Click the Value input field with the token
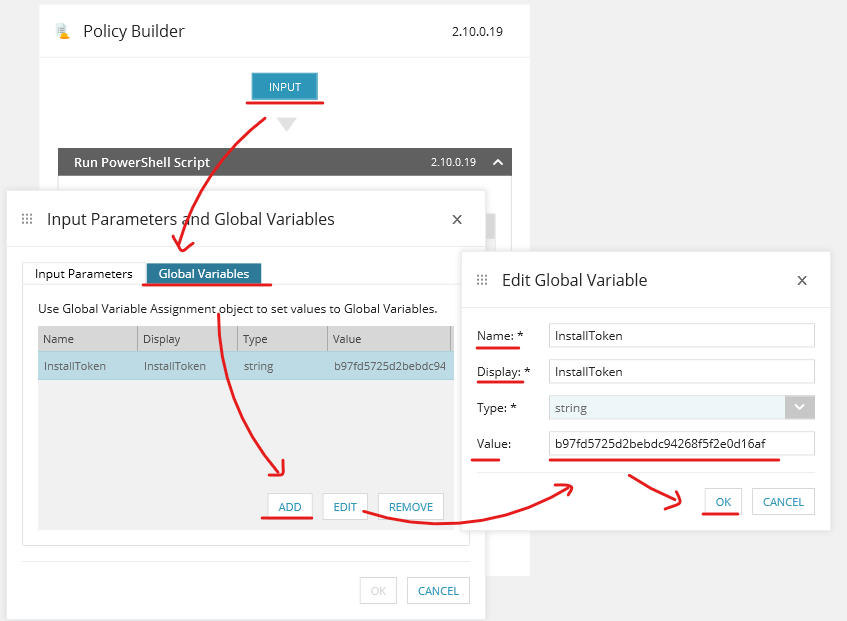 pos(682,443)
